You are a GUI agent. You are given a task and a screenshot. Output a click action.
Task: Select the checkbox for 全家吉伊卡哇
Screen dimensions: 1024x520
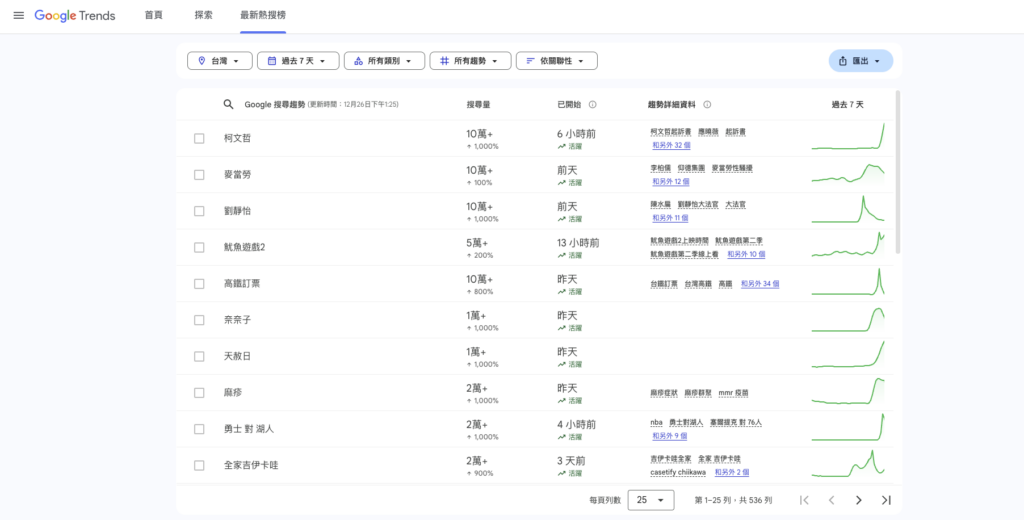[x=199, y=466]
